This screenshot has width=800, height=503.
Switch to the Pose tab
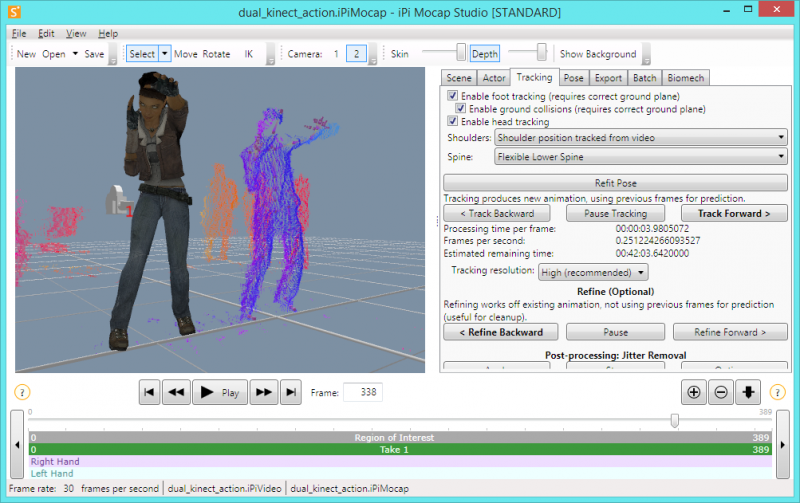pos(573,78)
